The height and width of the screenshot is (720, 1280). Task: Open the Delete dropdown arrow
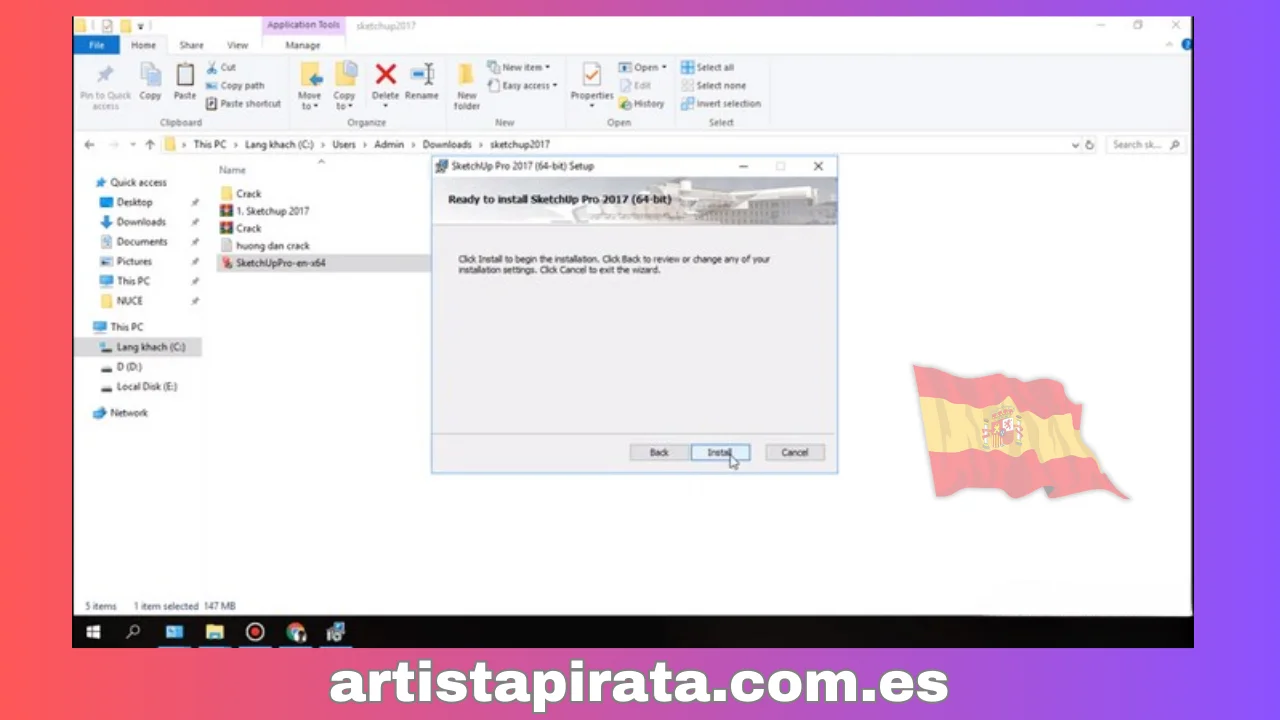click(x=386, y=106)
